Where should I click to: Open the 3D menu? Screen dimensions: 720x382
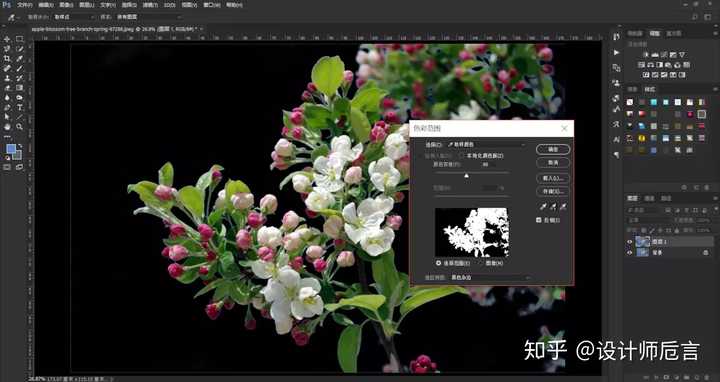pyautogui.click(x=169, y=5)
